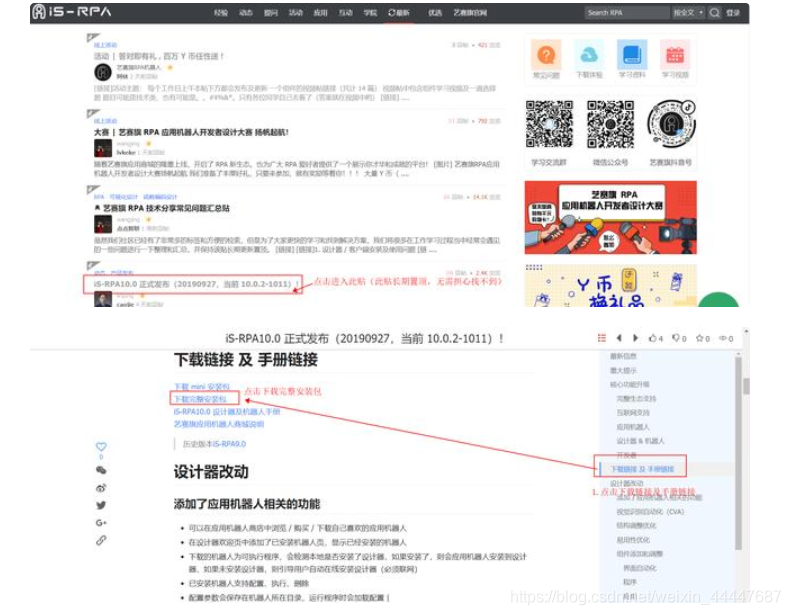Jump to 应用机器人 in contents panel
Screen dimensions: 791x615
click(x=633, y=427)
